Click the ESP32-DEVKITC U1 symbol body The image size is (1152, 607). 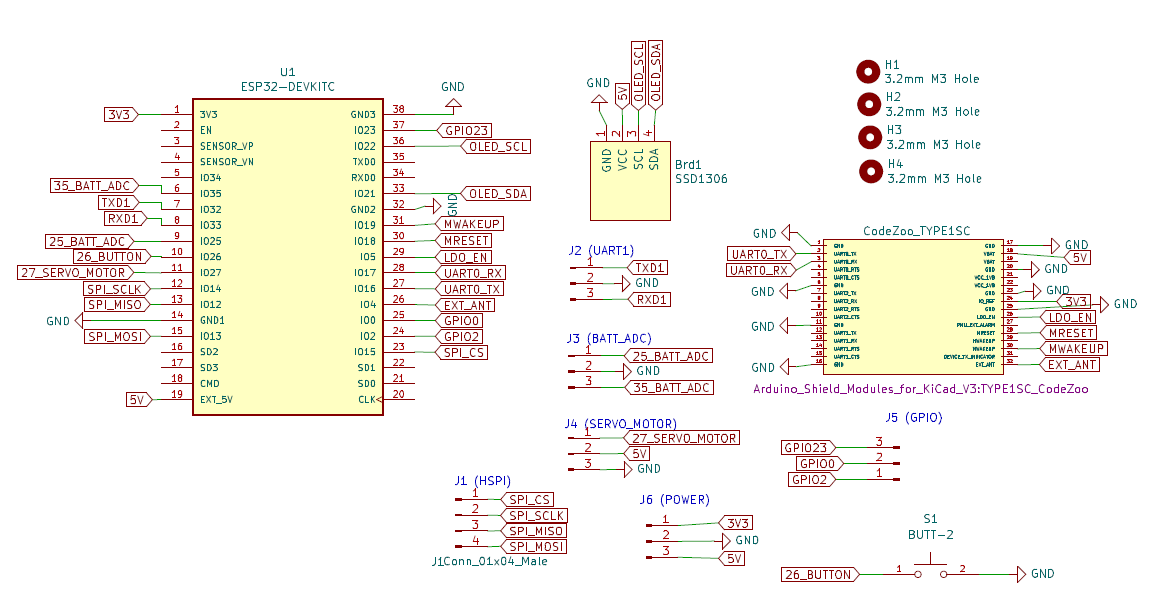(288, 257)
